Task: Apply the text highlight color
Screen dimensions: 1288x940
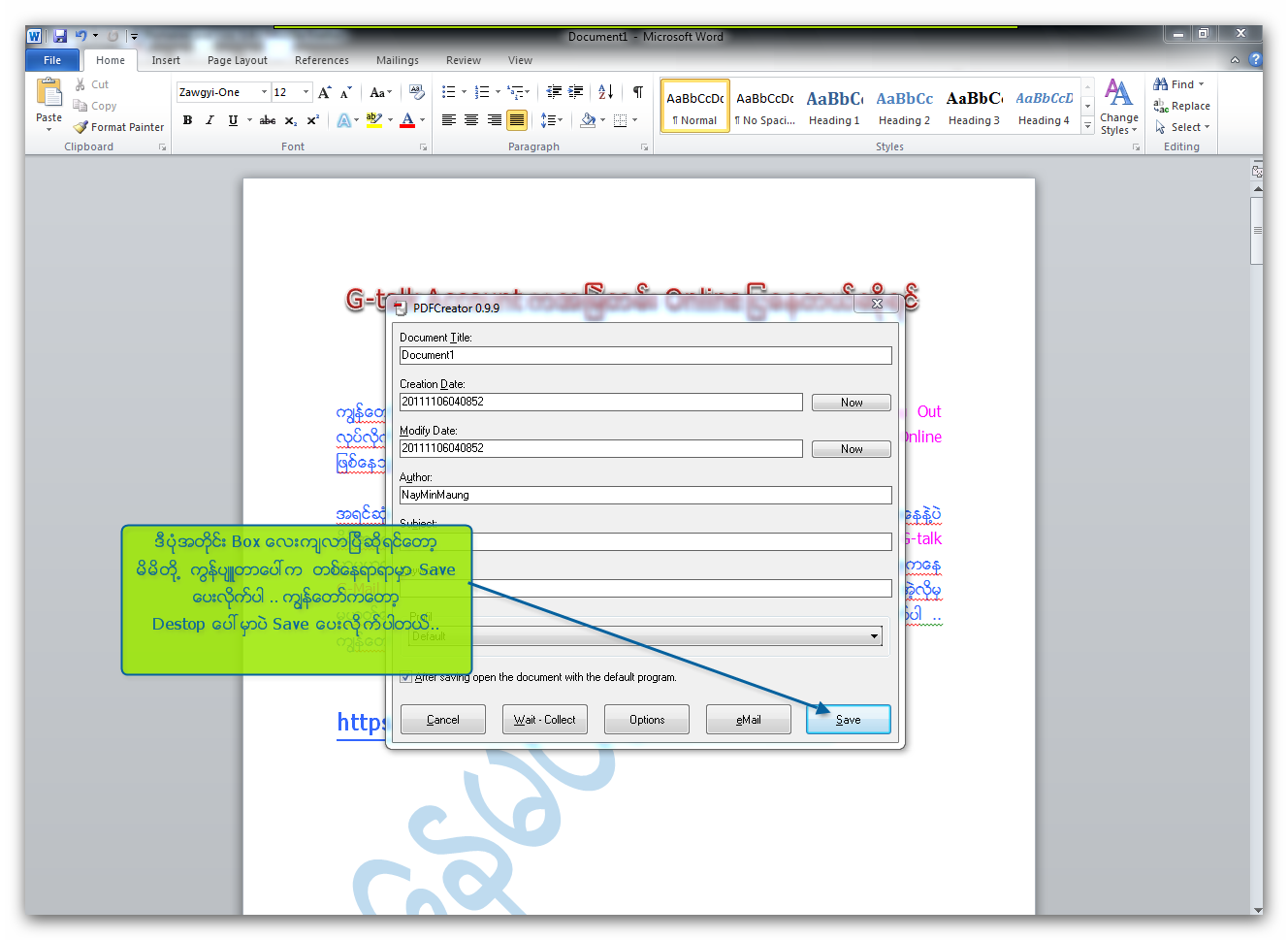Action: pyautogui.click(x=373, y=120)
